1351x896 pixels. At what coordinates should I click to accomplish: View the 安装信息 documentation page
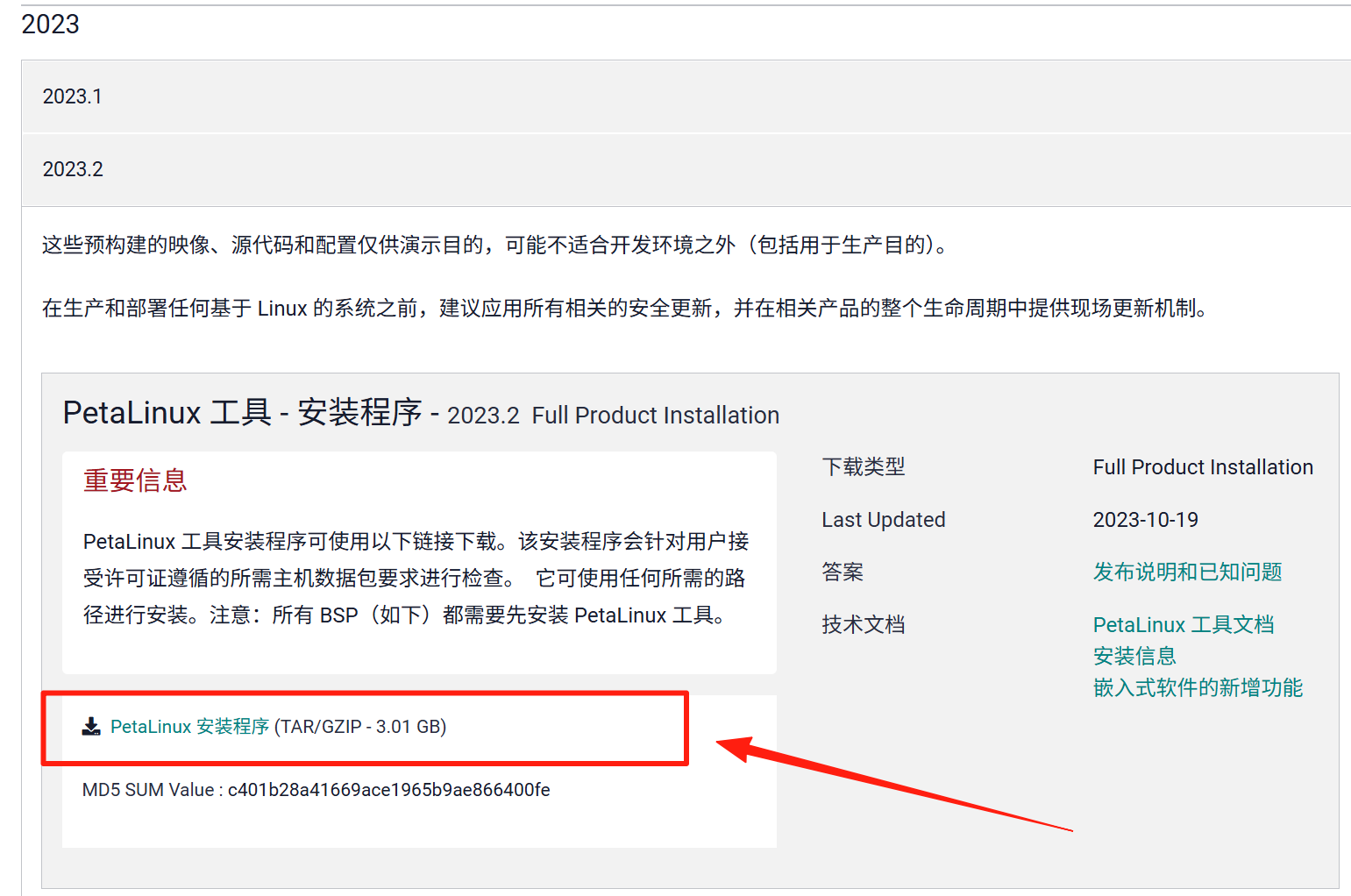point(1134,656)
